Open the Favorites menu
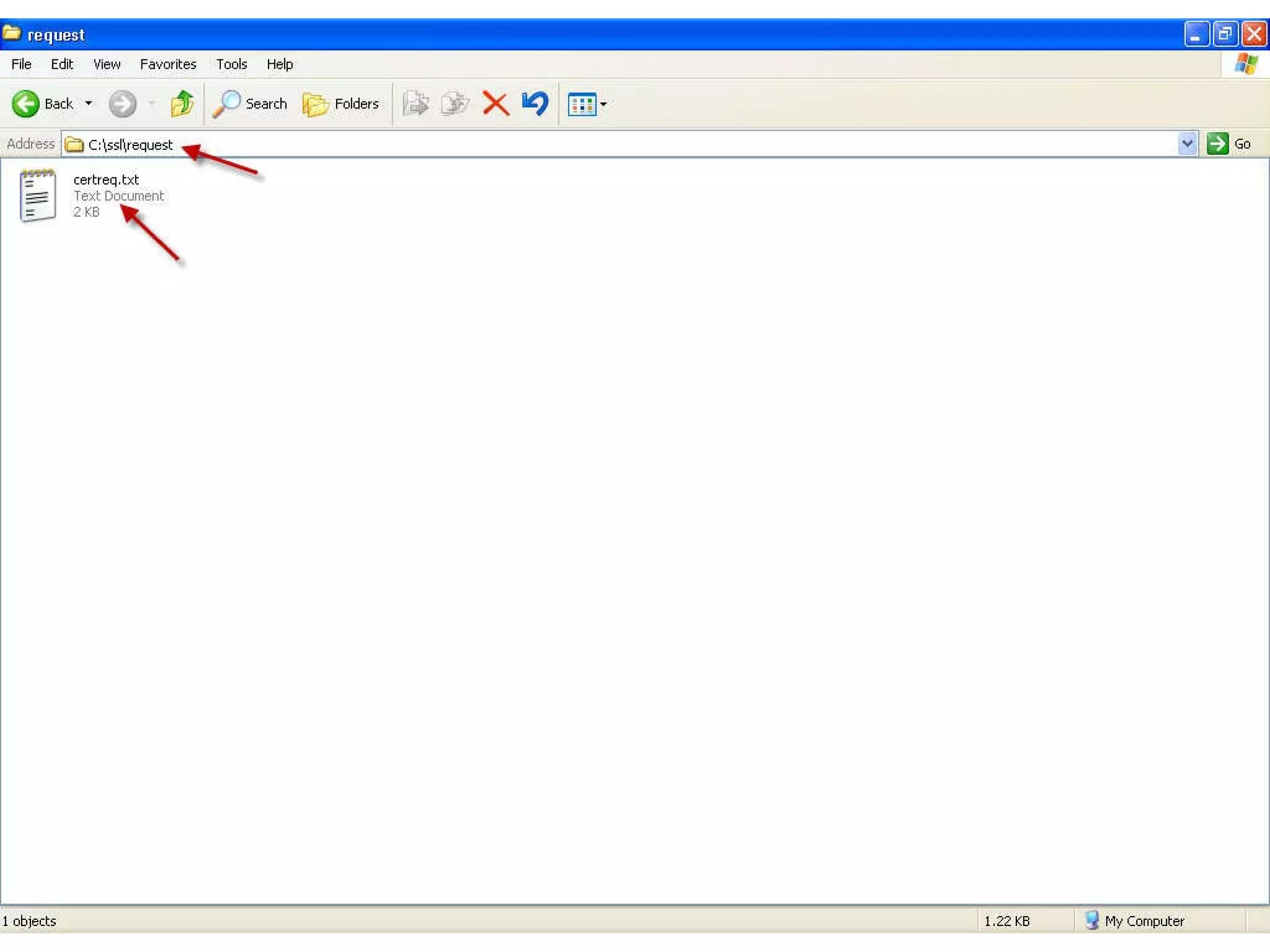Screen dimensions: 1270x952 168,64
